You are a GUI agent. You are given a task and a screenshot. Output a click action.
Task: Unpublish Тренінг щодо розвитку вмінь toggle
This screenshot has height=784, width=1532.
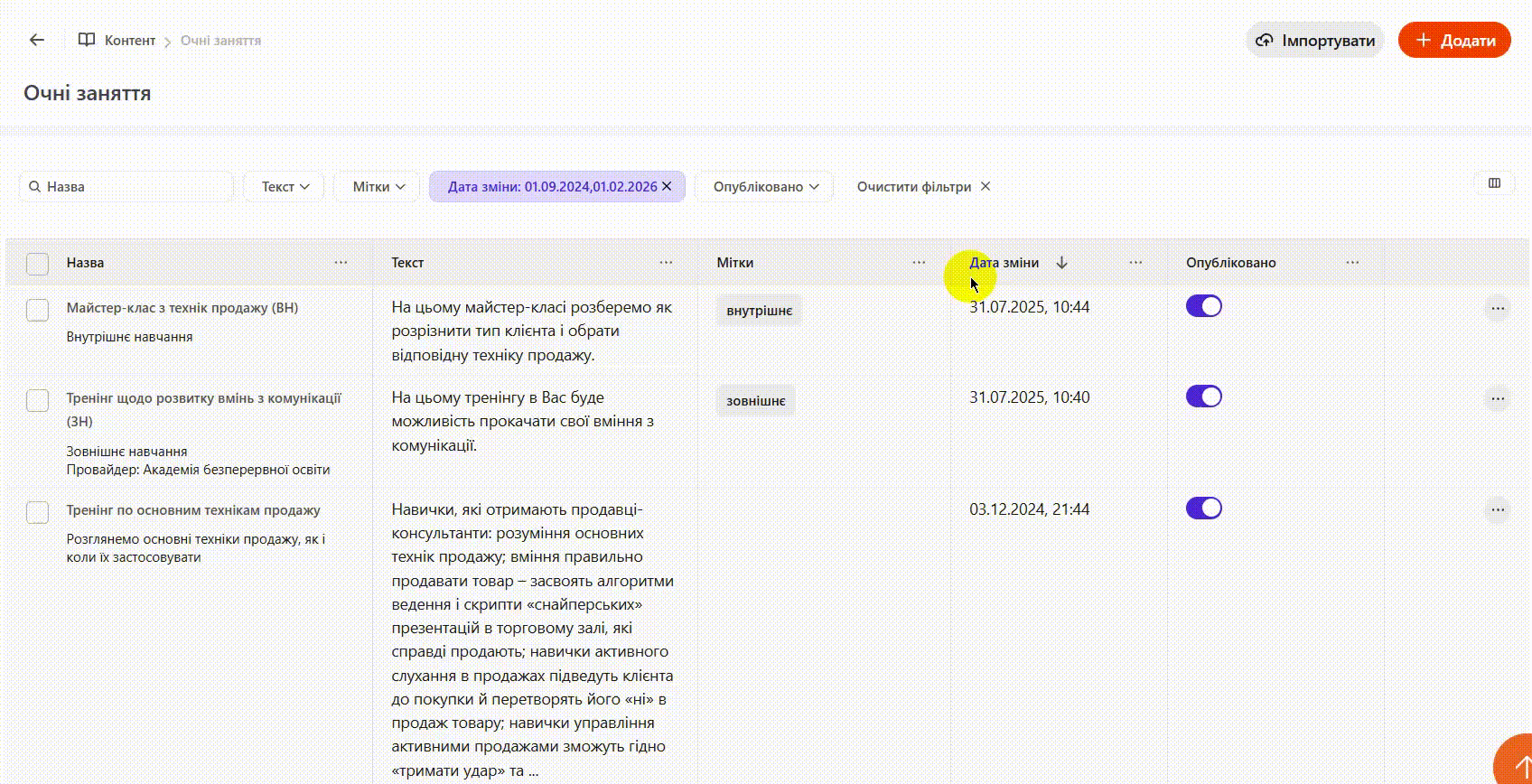pos(1203,397)
